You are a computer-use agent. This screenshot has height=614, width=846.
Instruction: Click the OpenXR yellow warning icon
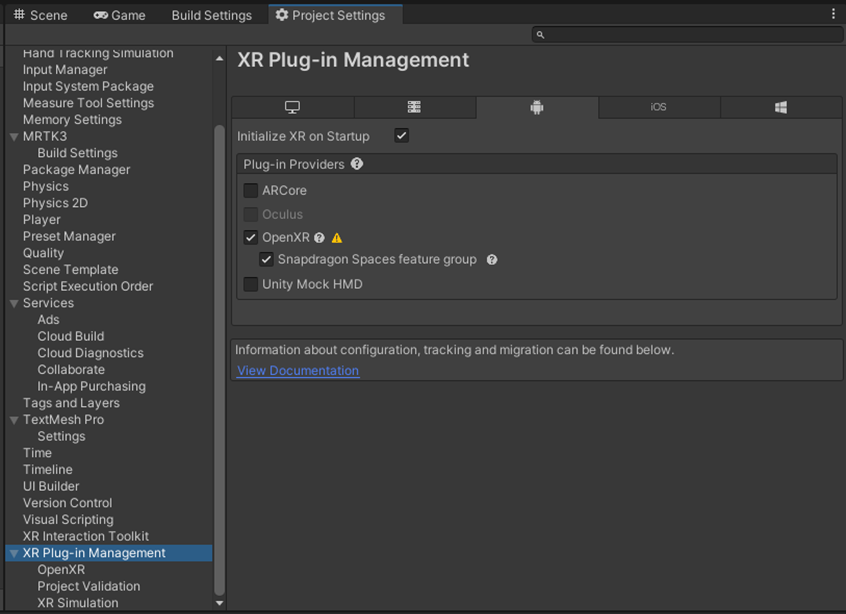(337, 238)
